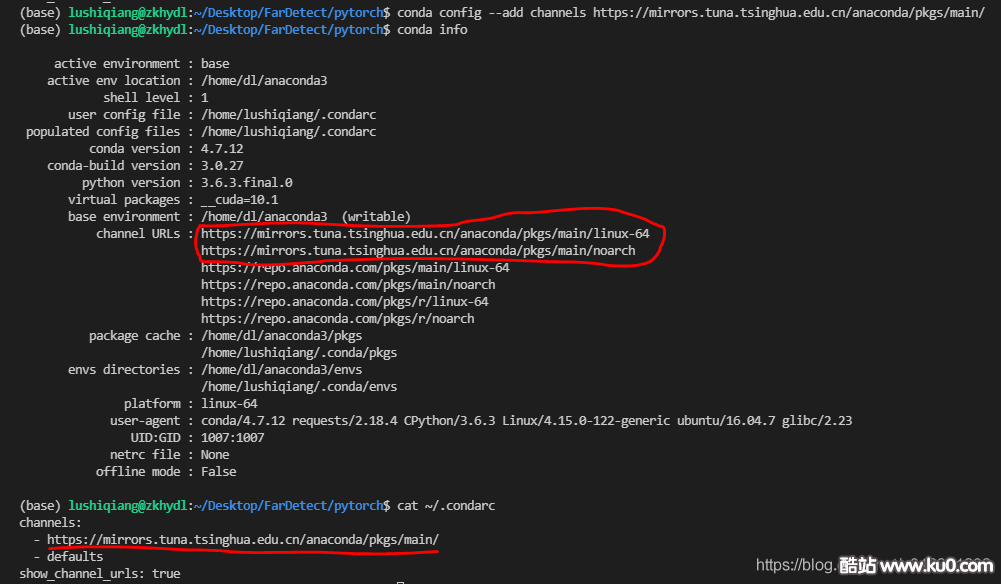
Task: Select the python version value 3.6.3.final.0
Action: coord(247,183)
